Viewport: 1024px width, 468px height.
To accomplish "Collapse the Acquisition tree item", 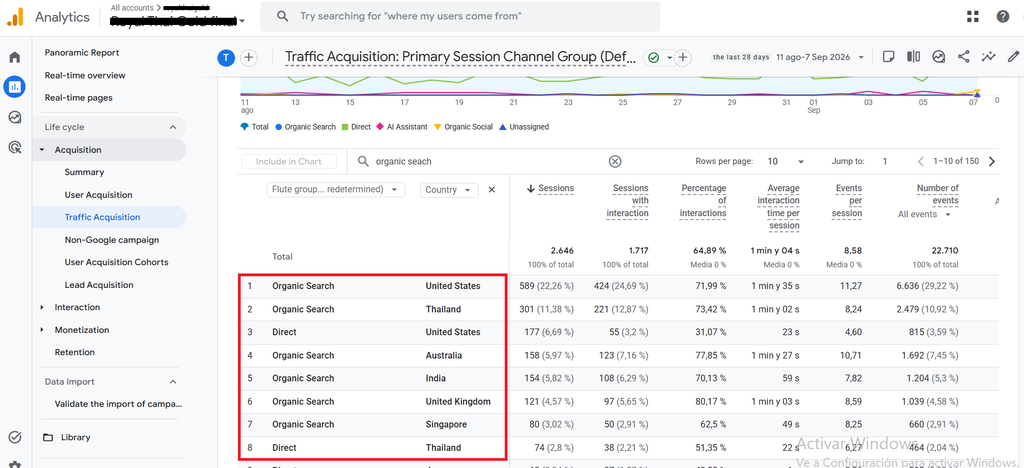I will click(x=42, y=150).
